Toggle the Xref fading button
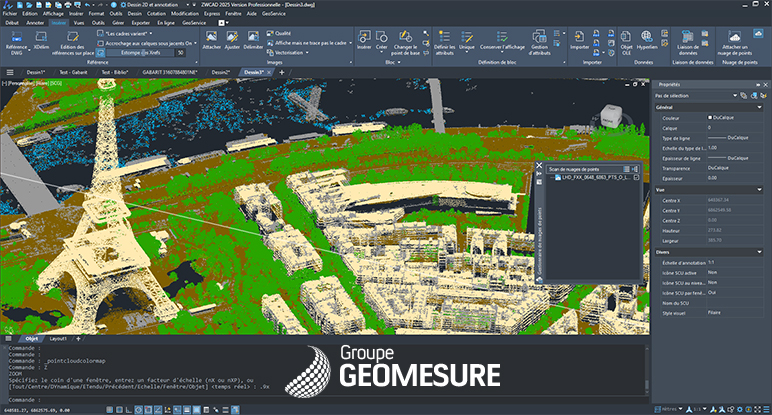This screenshot has height=415, width=772. tap(101, 53)
